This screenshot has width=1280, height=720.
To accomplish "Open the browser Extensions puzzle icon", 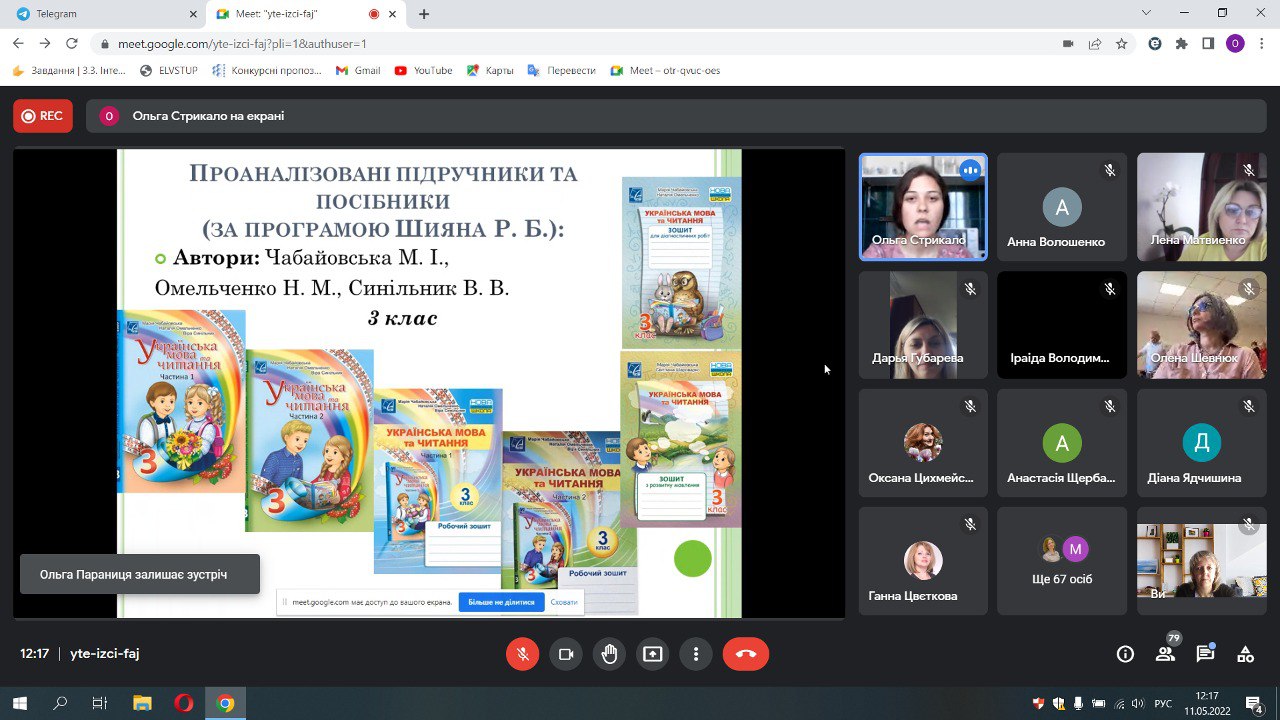I will click(1183, 45).
